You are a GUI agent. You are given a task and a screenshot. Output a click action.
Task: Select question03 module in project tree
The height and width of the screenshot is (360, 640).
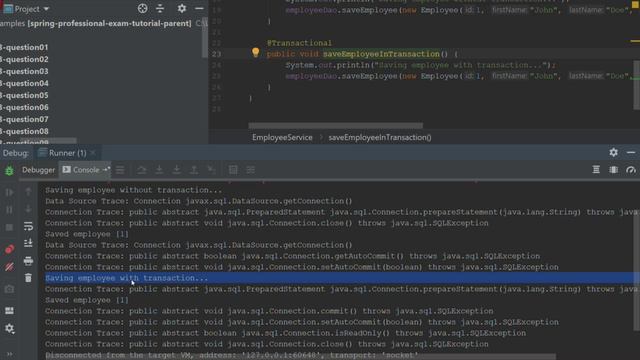24,71
